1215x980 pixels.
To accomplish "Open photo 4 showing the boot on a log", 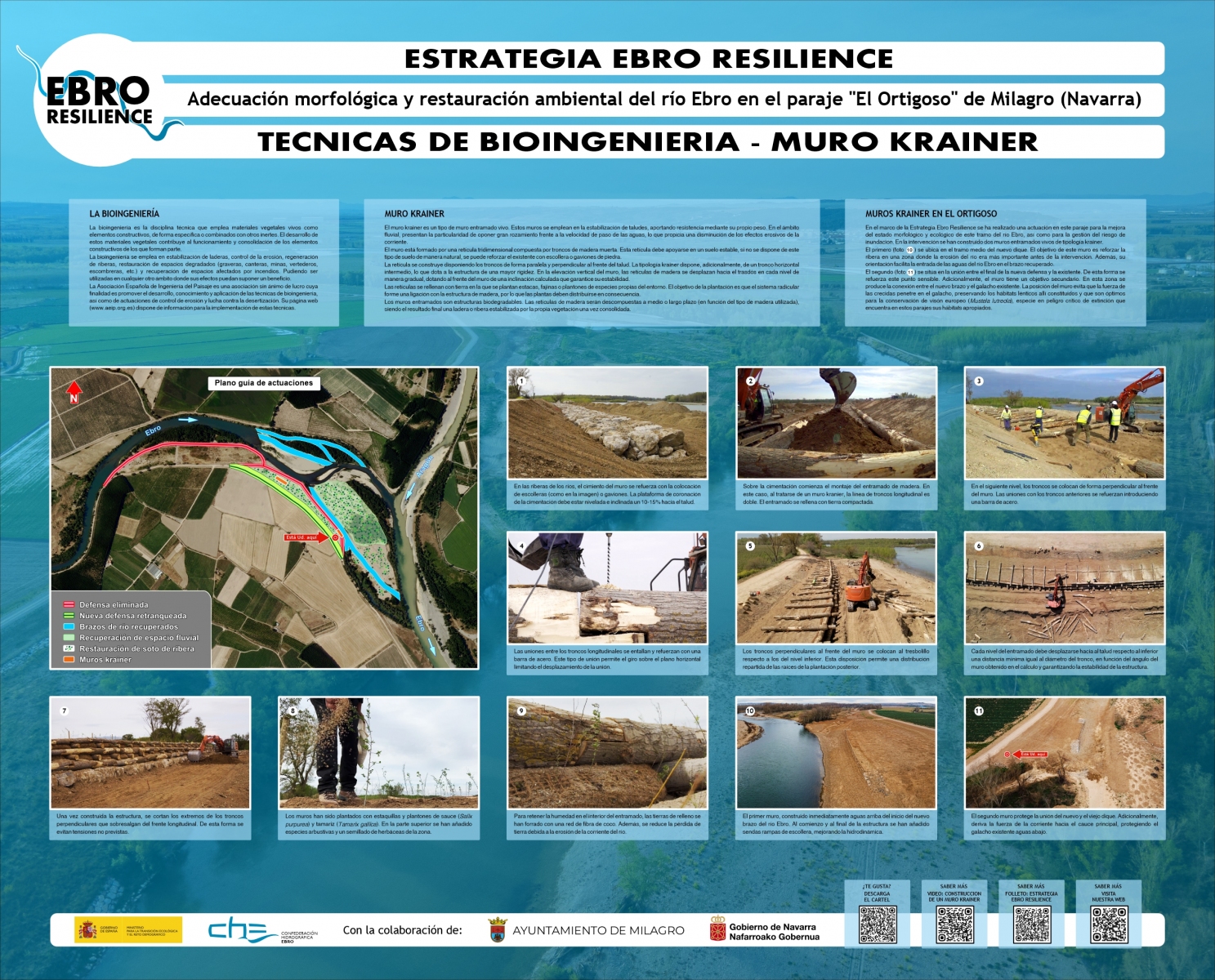I will coord(607,588).
